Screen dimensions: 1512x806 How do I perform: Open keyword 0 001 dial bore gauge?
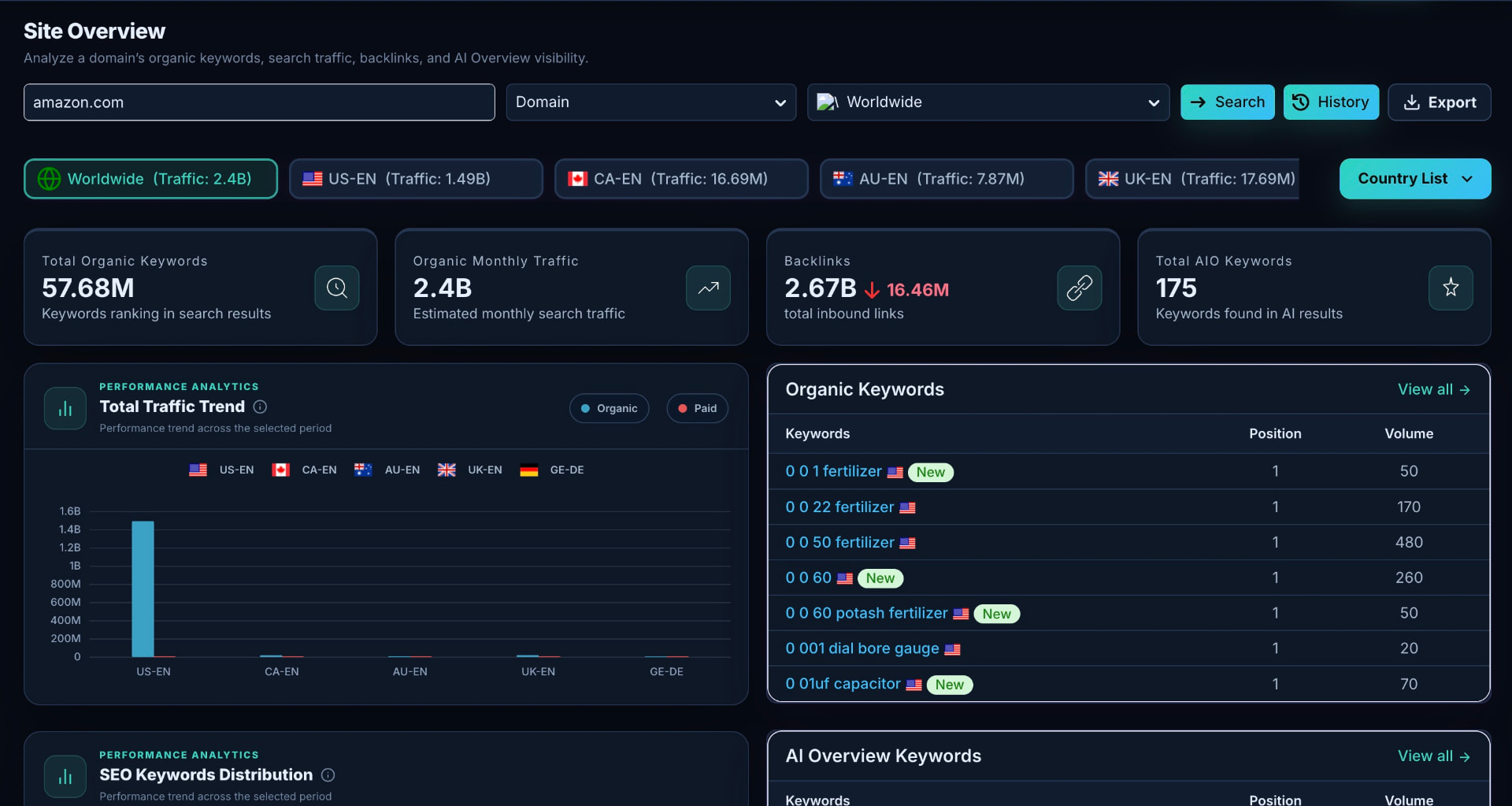tap(862, 648)
